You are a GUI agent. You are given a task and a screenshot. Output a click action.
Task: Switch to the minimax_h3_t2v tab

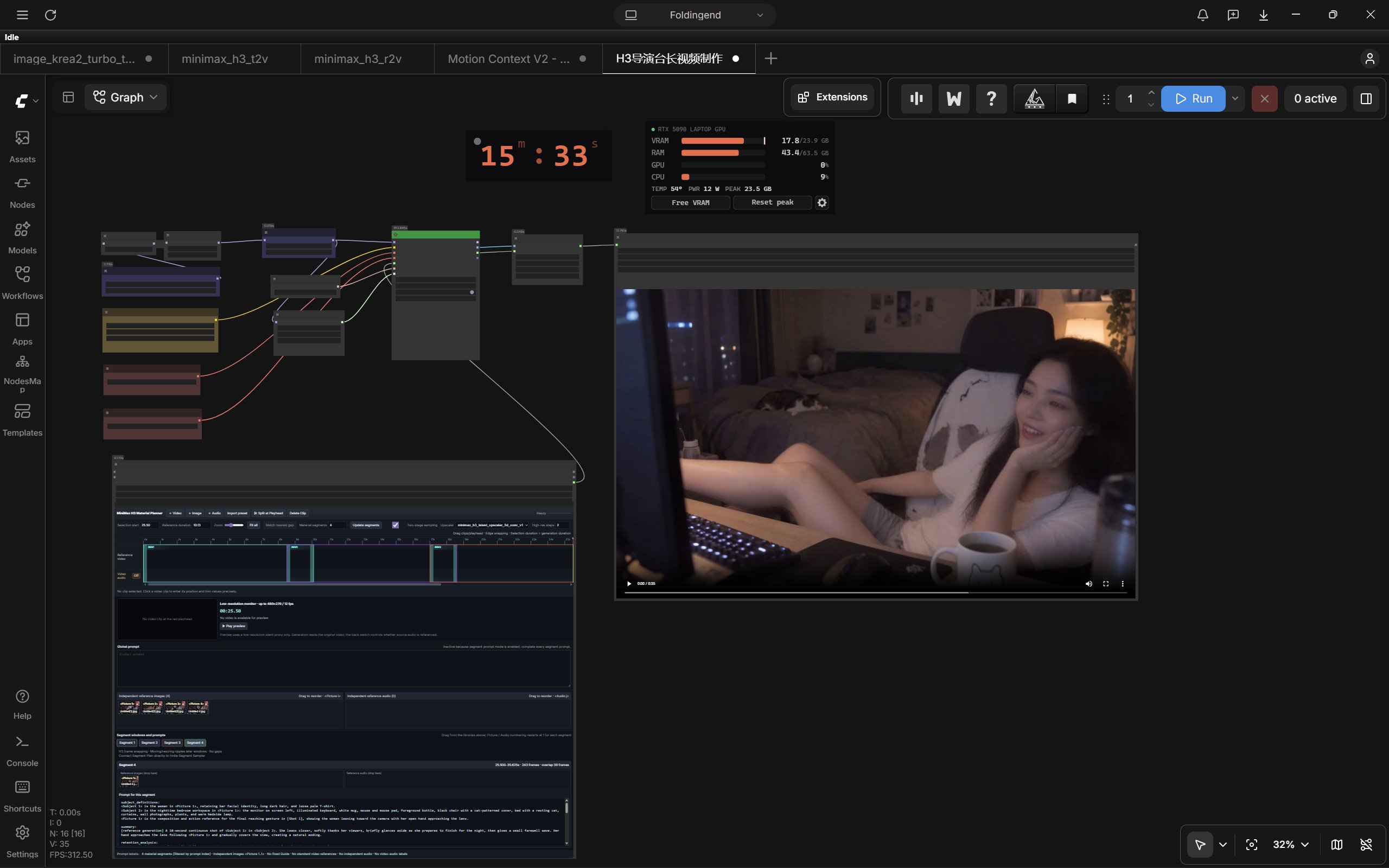click(225, 59)
